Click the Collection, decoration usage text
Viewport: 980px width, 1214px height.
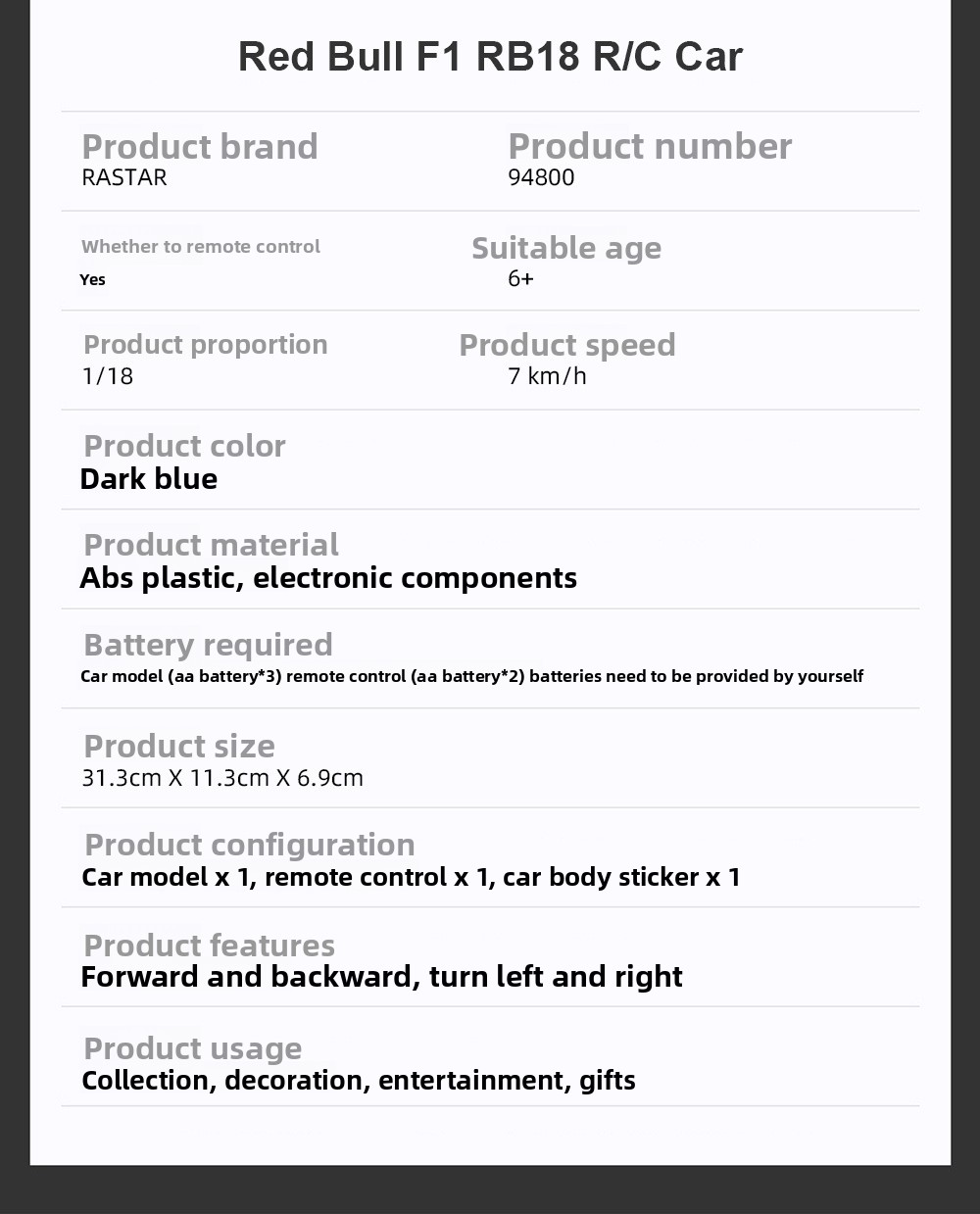(359, 1081)
